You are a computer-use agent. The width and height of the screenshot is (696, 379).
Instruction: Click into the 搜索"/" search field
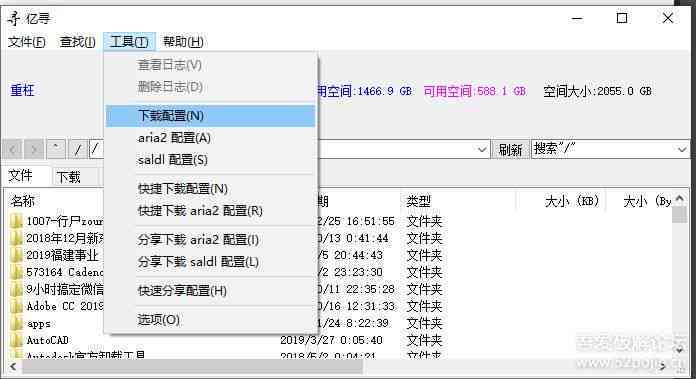pos(603,149)
